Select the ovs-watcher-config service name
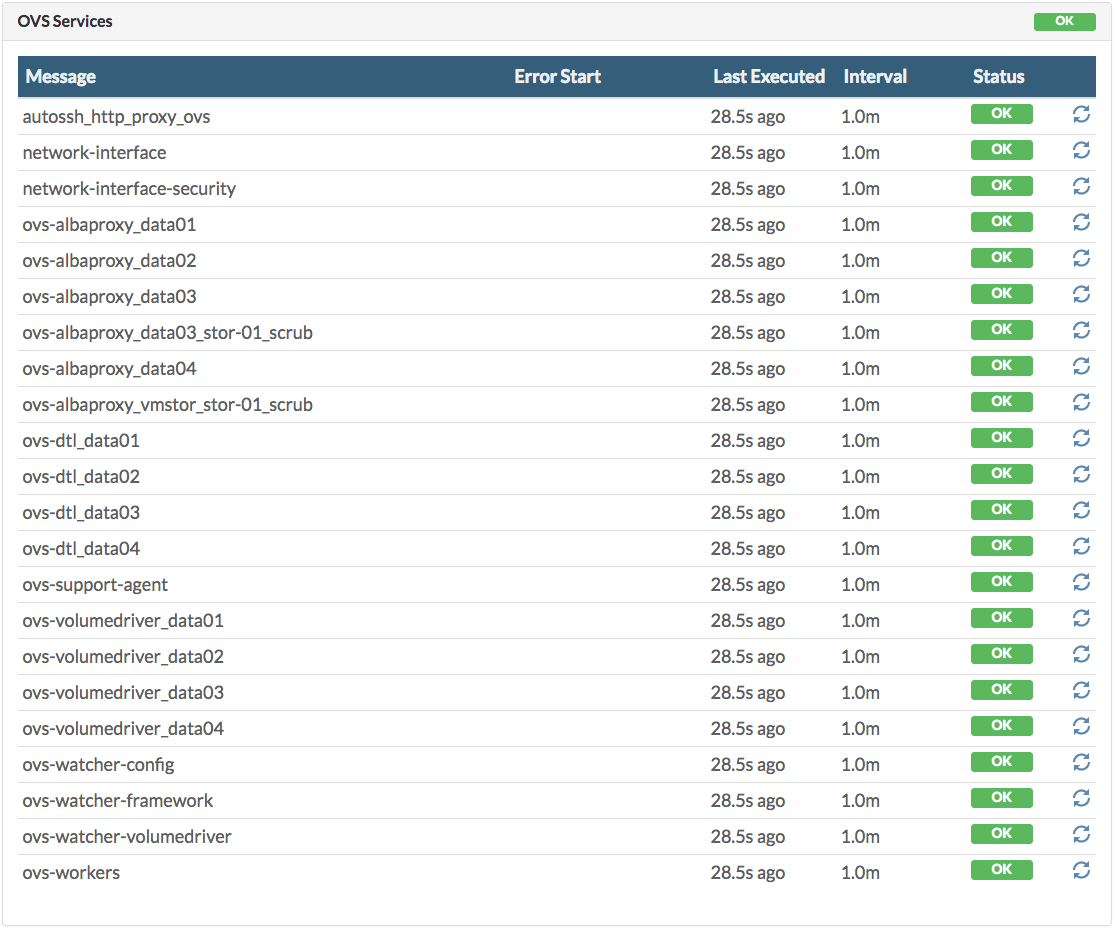Image resolution: width=1116 pixels, height=930 pixels. coord(98,765)
